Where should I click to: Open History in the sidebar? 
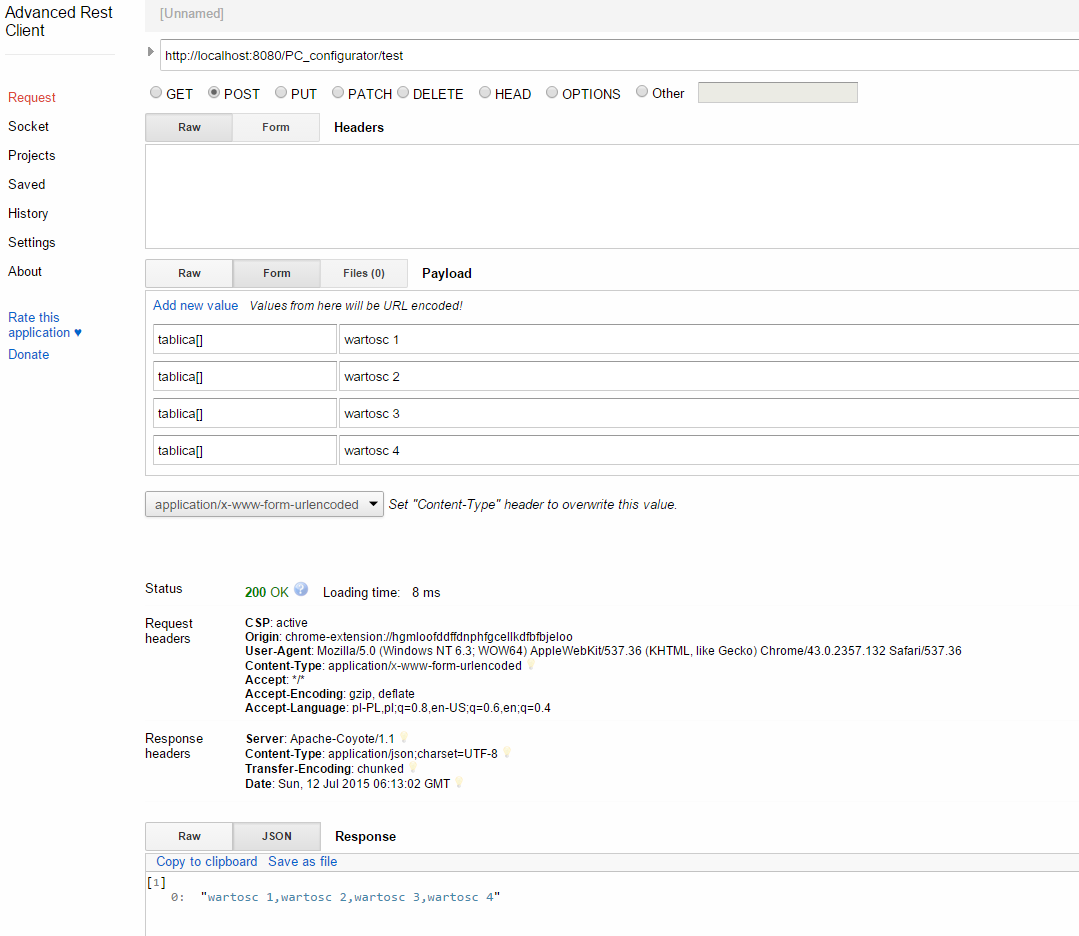coord(28,213)
